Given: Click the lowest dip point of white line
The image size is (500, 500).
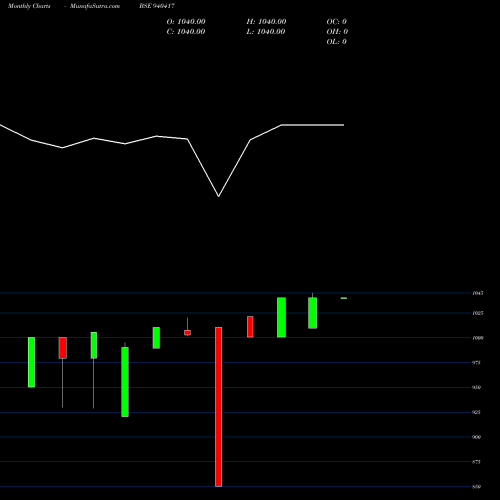Looking at the screenshot, I should click(219, 196).
